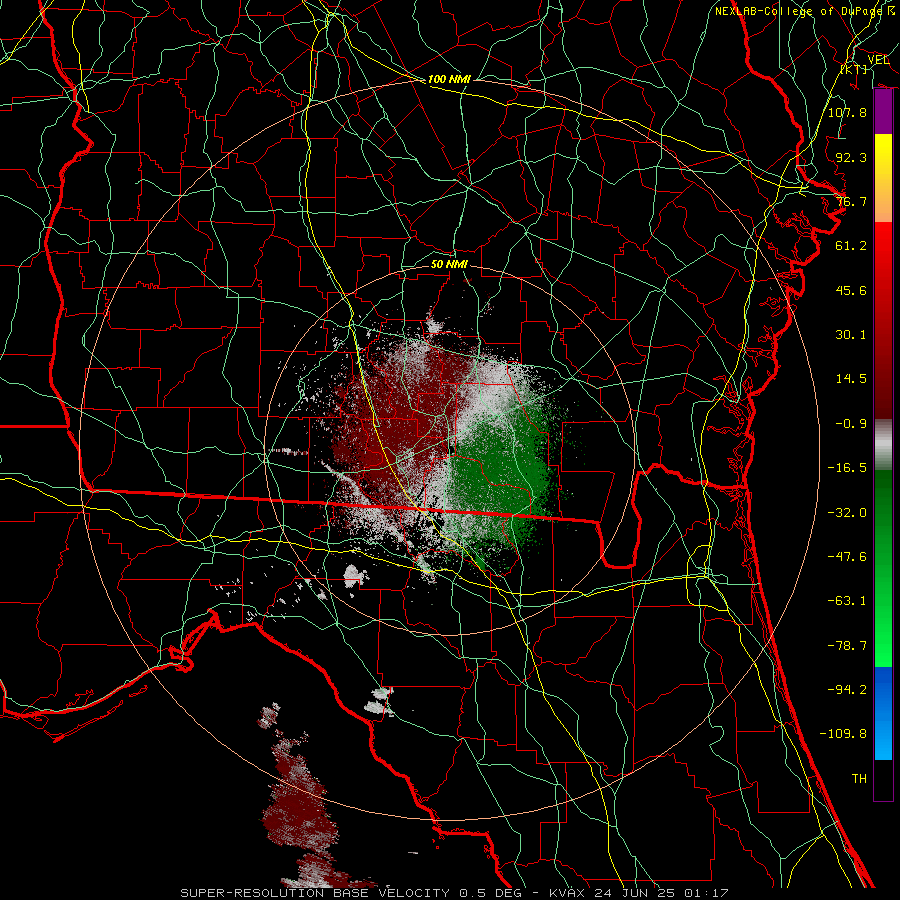
Task: Click the -63.1 scale value
Action: click(x=847, y=601)
